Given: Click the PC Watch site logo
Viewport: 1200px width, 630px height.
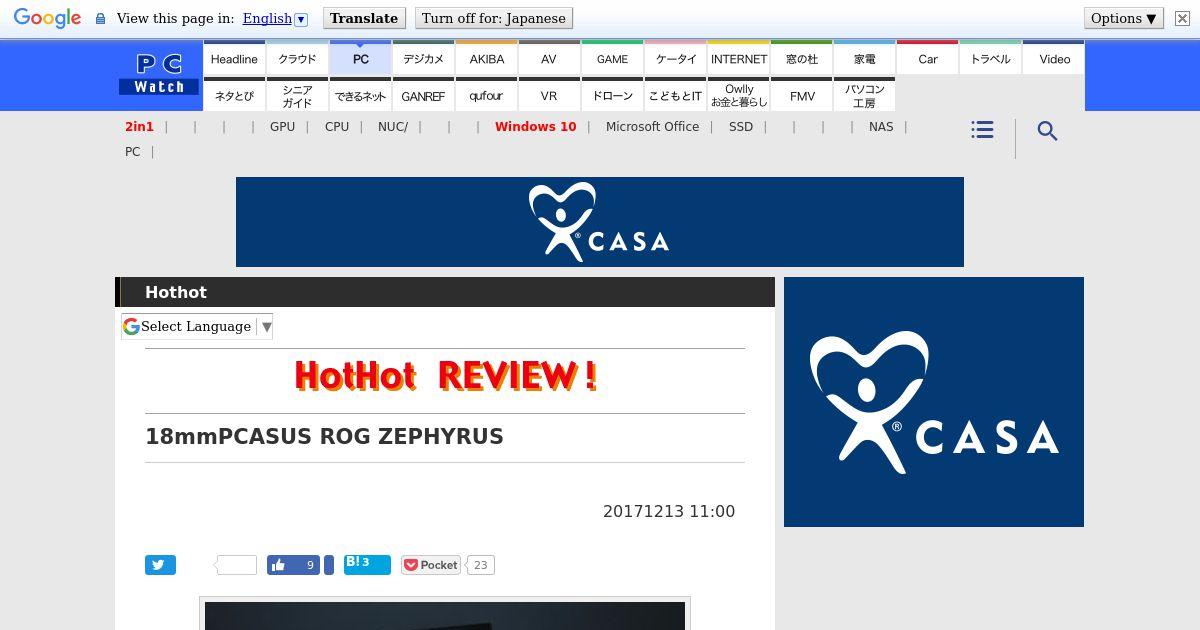Looking at the screenshot, I should pos(159,75).
